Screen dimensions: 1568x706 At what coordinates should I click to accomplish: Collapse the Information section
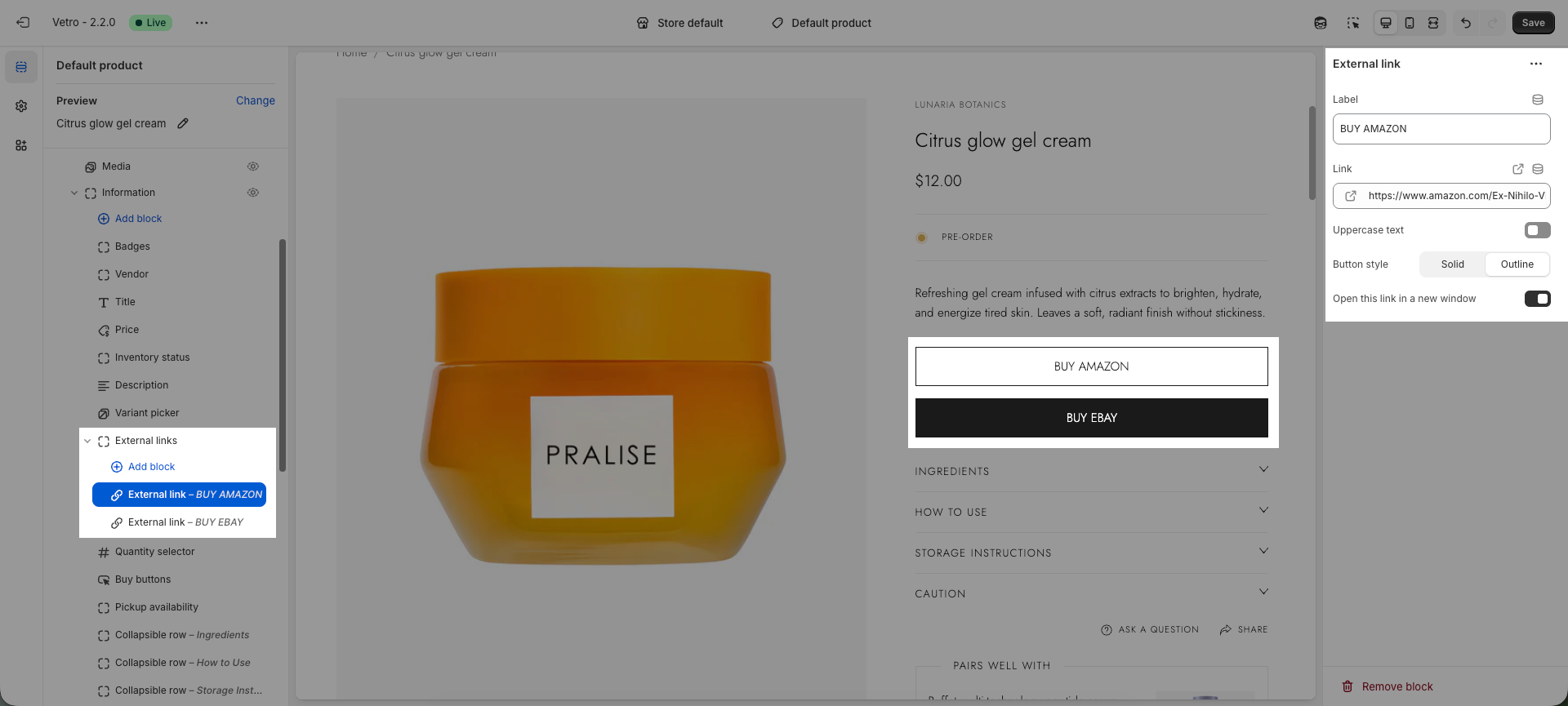(74, 193)
